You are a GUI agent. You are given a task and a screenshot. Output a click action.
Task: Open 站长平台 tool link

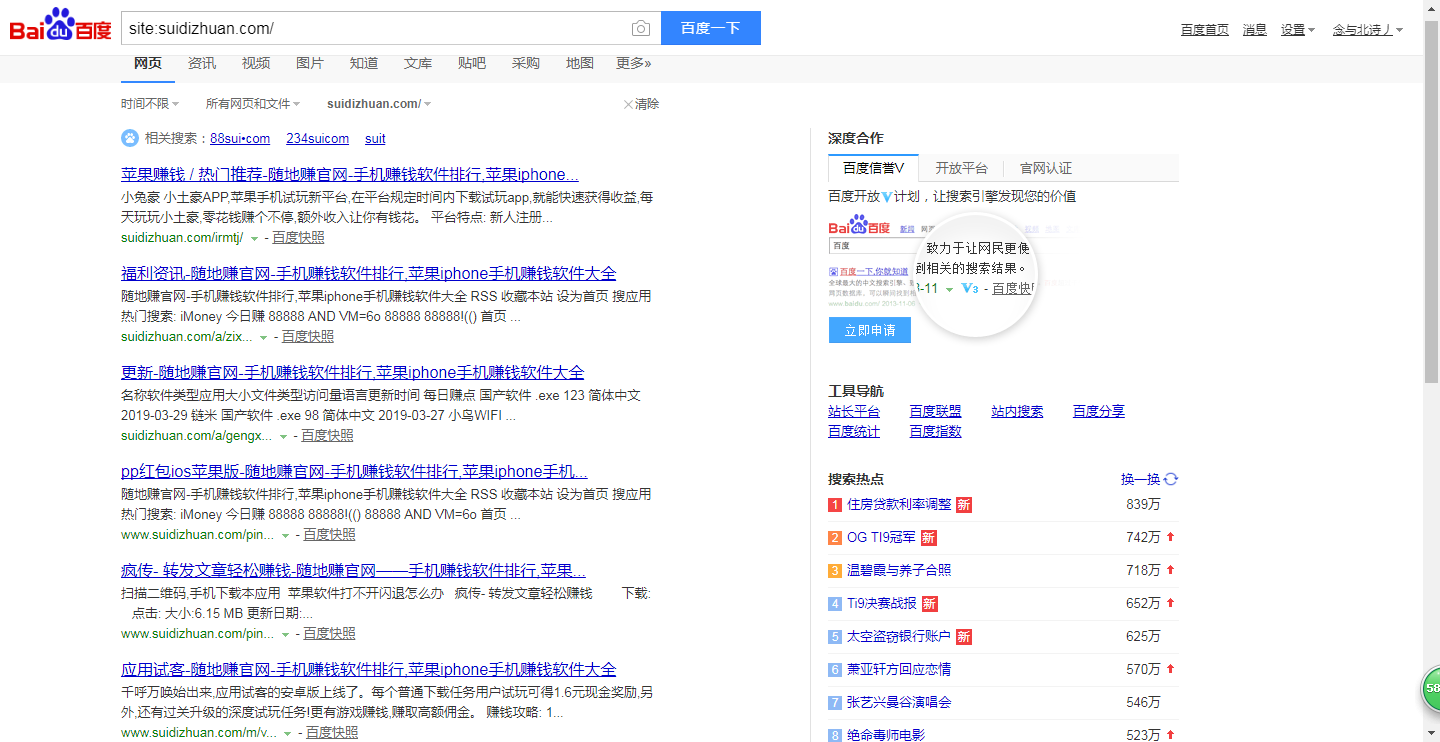854,412
